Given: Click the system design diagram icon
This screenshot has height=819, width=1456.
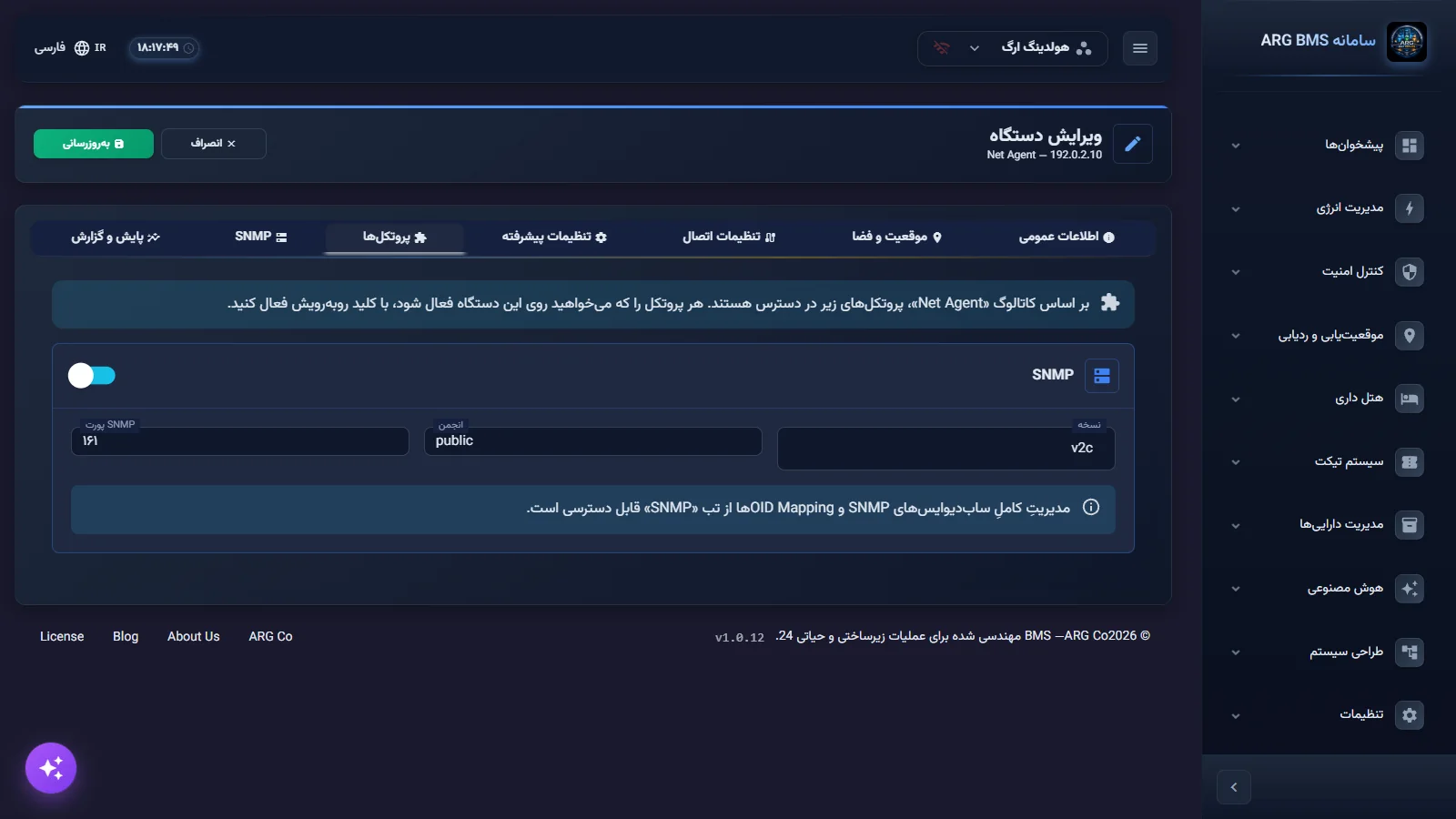Looking at the screenshot, I should pyautogui.click(x=1410, y=652).
